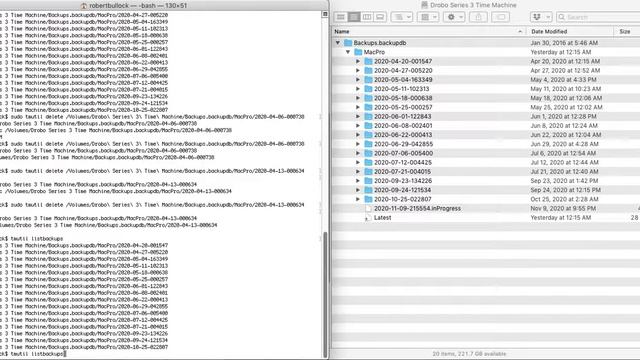
Task: Click folder icon of 2020-06-22-000413
Action: point(369,135)
